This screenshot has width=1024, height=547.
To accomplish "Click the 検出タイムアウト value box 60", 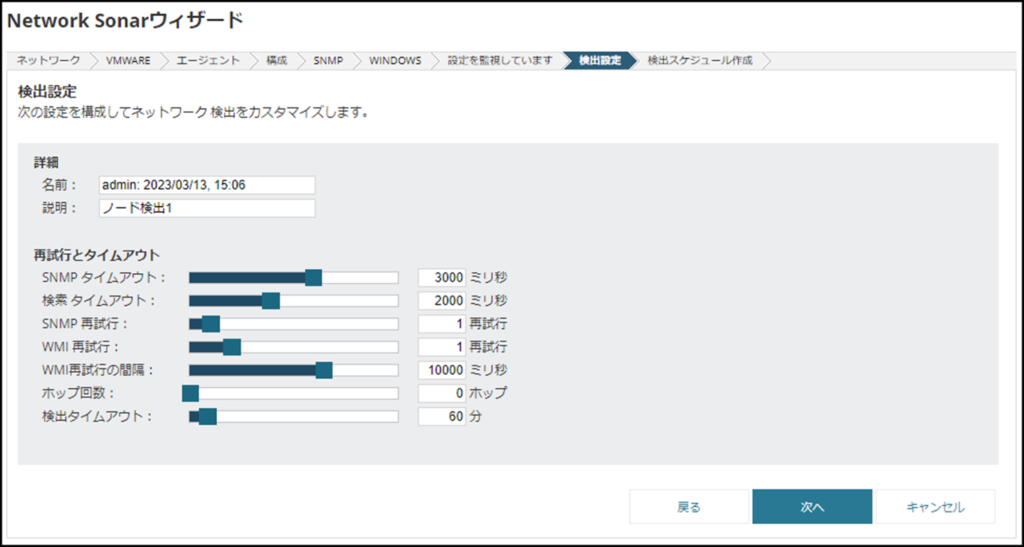I will [442, 416].
